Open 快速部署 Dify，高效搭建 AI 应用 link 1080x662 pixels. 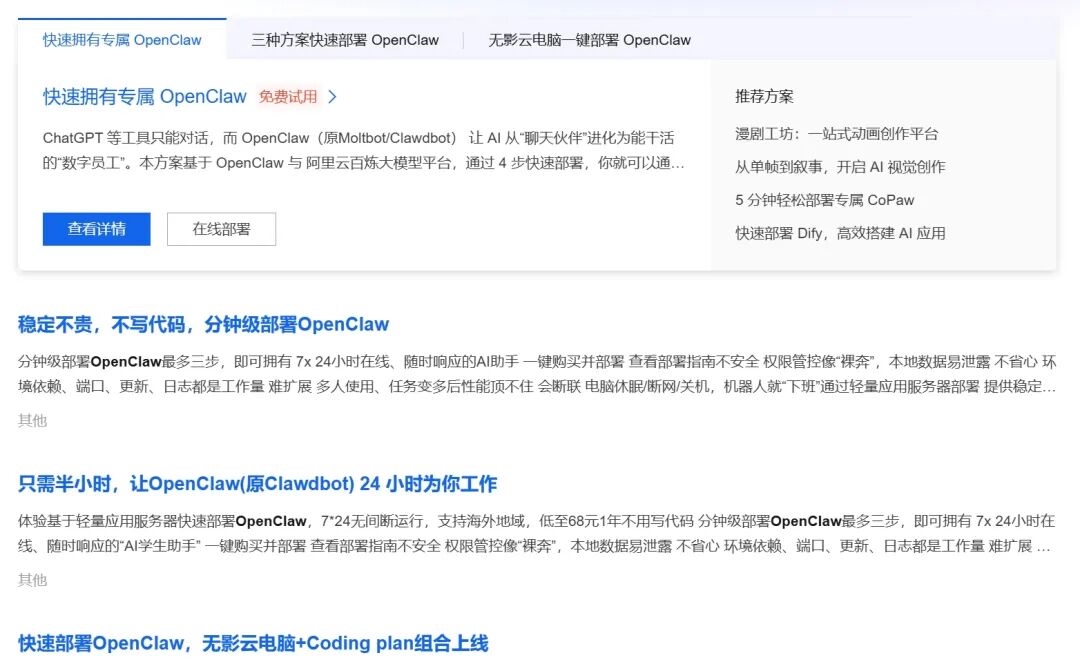840,233
